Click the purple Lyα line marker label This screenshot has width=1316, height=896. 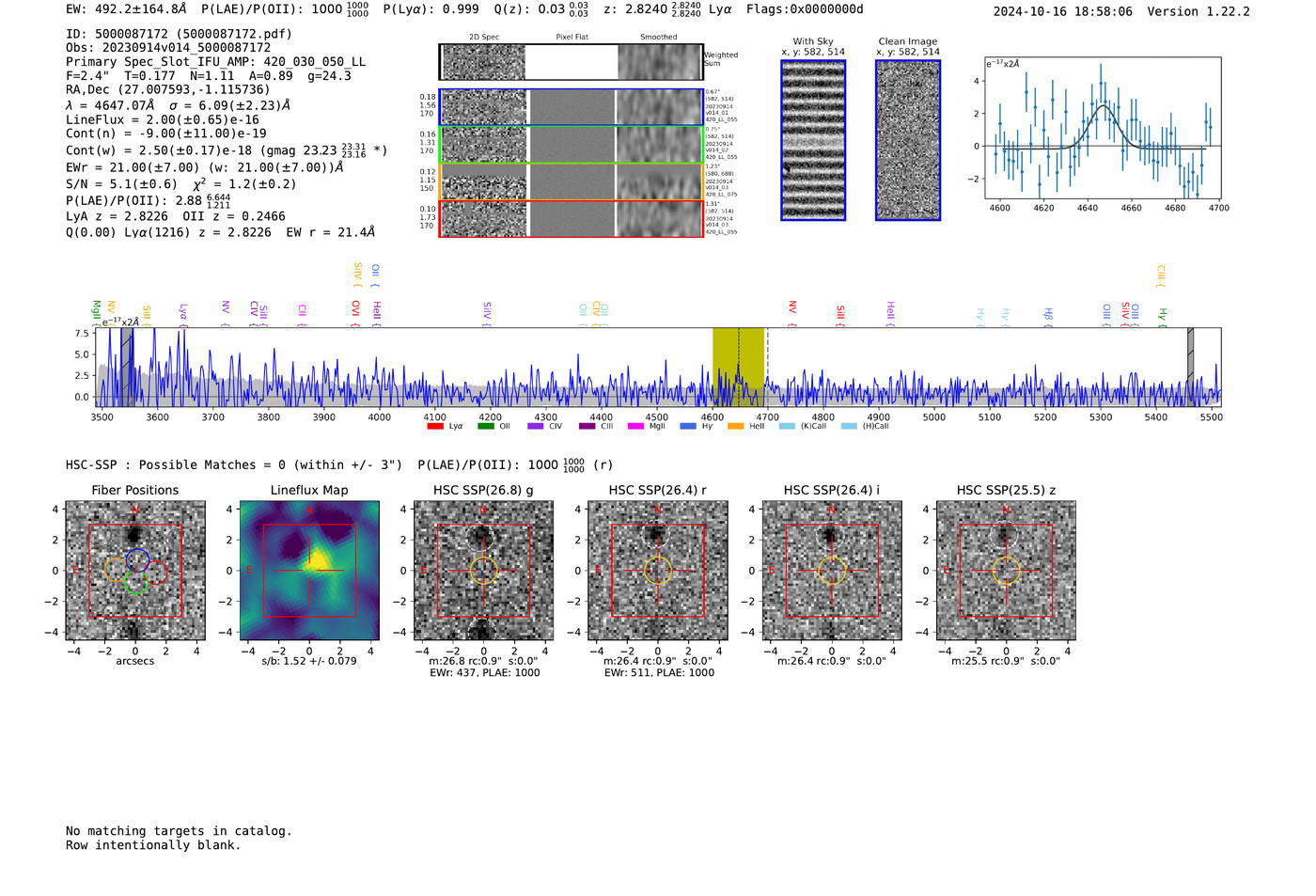coord(183,313)
